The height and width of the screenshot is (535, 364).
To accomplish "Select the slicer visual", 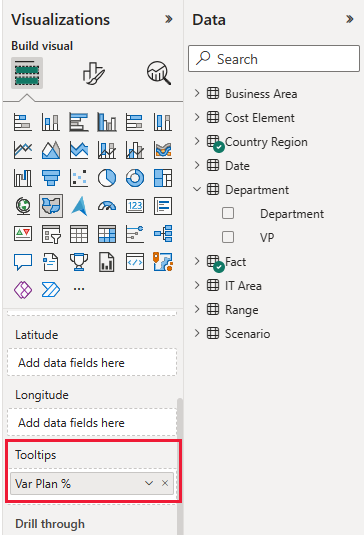I will pyautogui.click(x=51, y=234).
